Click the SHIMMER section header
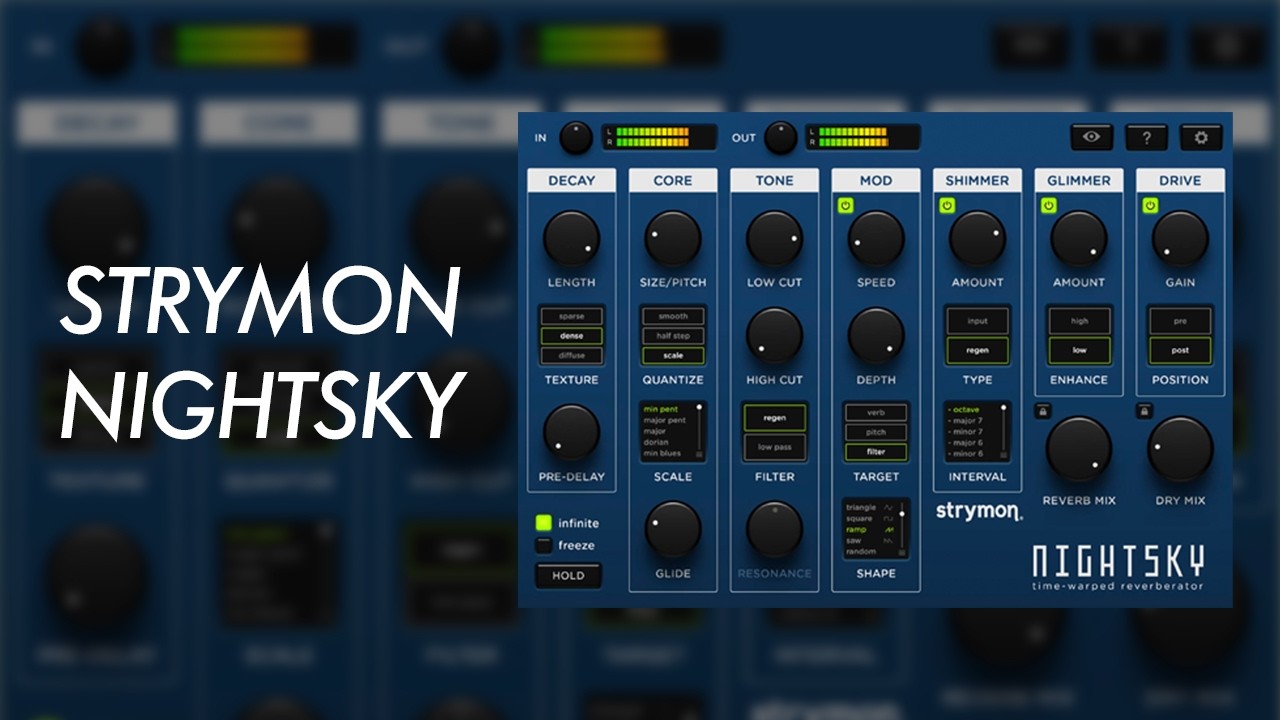The image size is (1280, 720). 977,180
